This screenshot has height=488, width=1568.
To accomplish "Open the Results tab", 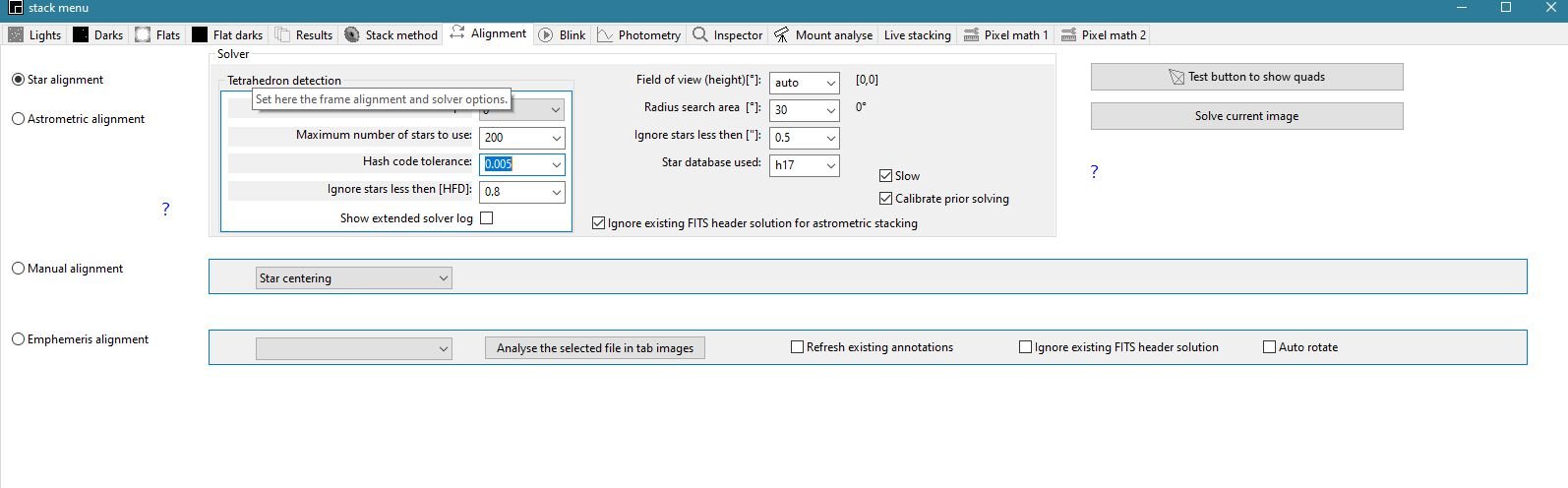I will 304,34.
